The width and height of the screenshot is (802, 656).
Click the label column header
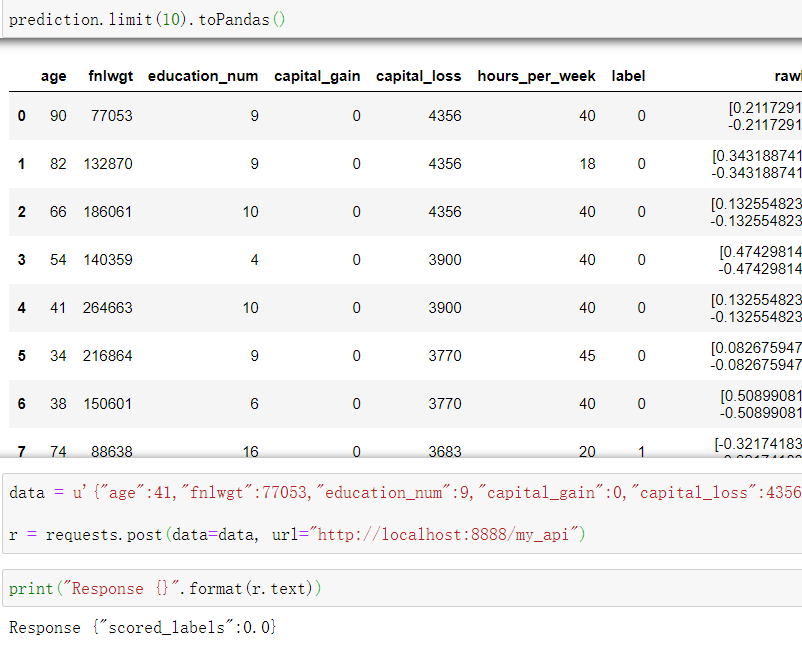(627, 76)
